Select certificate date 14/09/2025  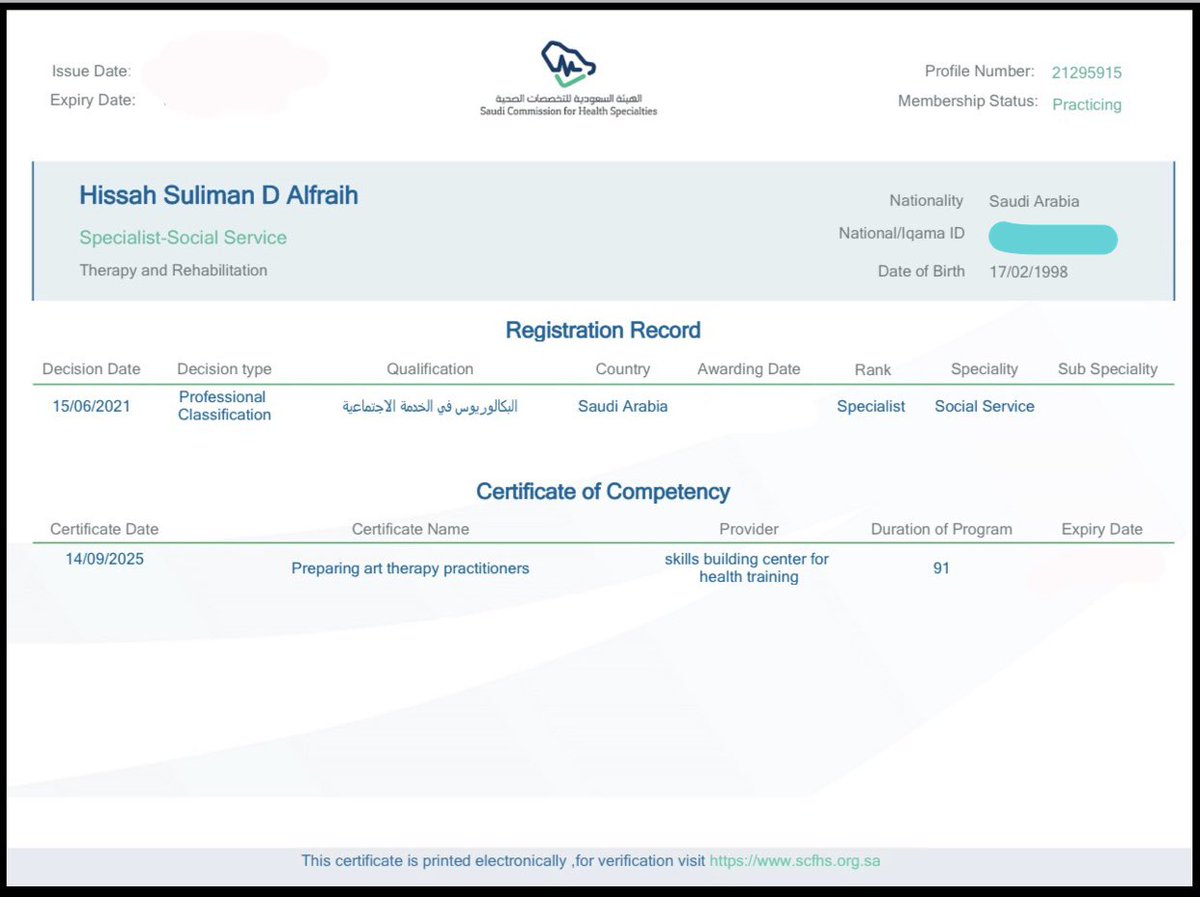click(x=105, y=559)
